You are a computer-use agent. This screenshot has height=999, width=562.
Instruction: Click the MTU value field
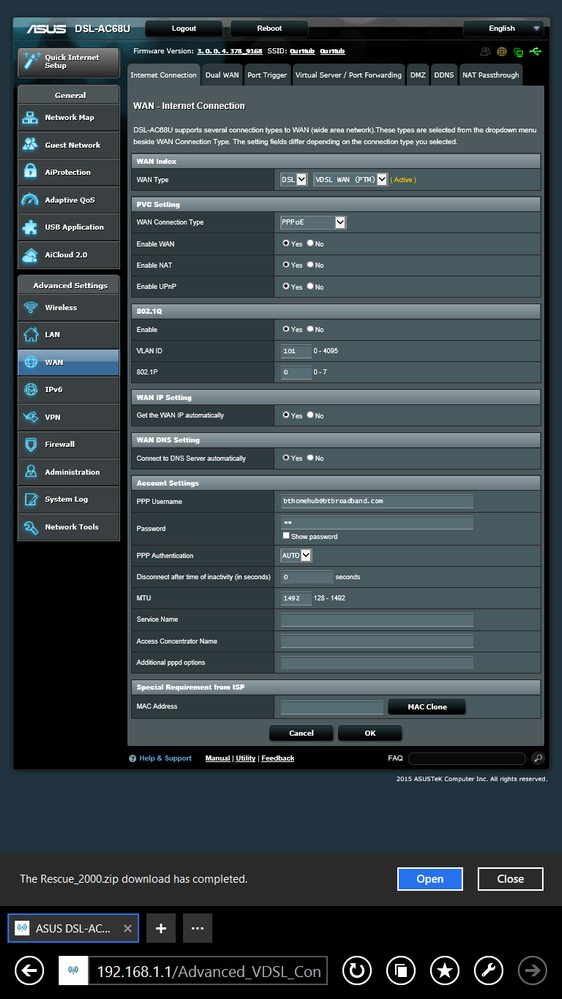(296, 598)
